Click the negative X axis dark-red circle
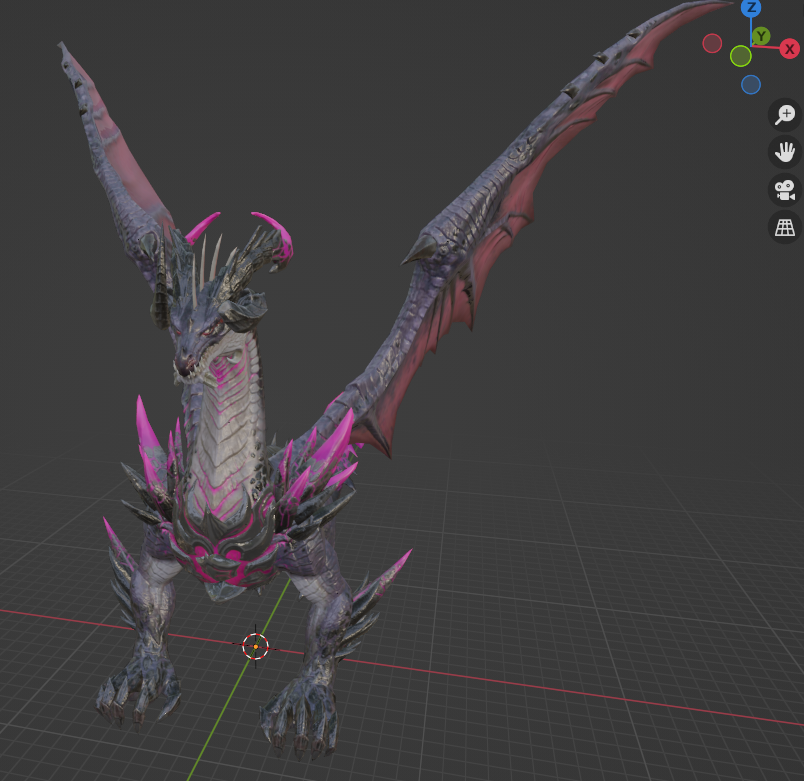 point(712,43)
